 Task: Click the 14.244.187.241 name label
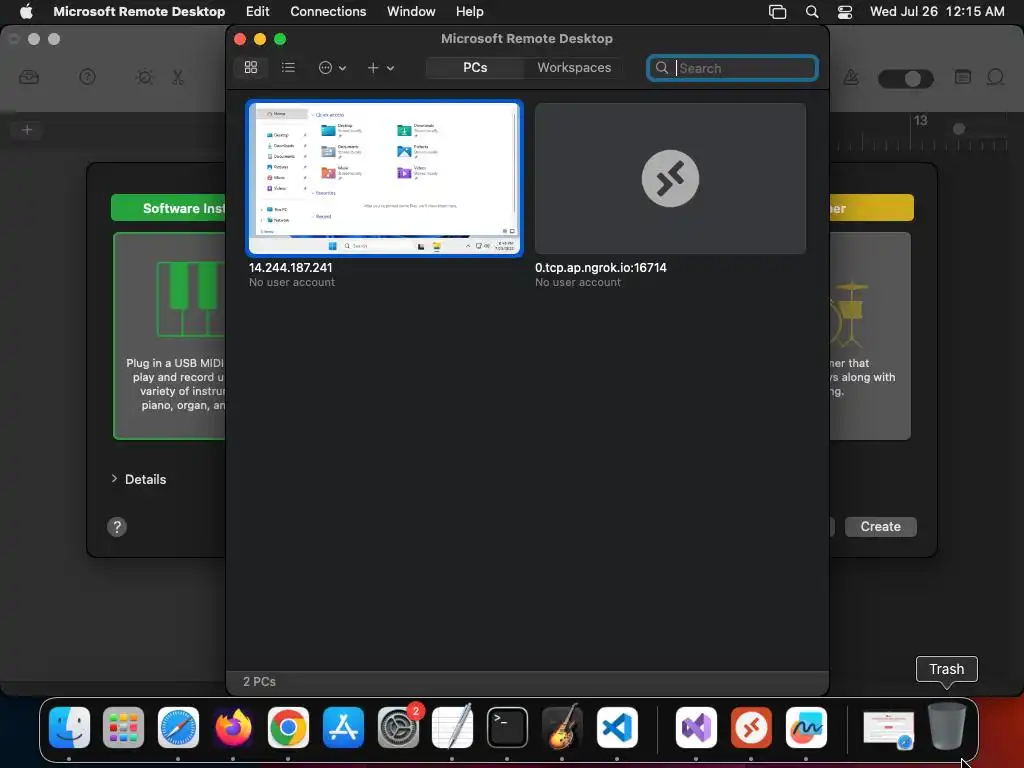(x=291, y=268)
